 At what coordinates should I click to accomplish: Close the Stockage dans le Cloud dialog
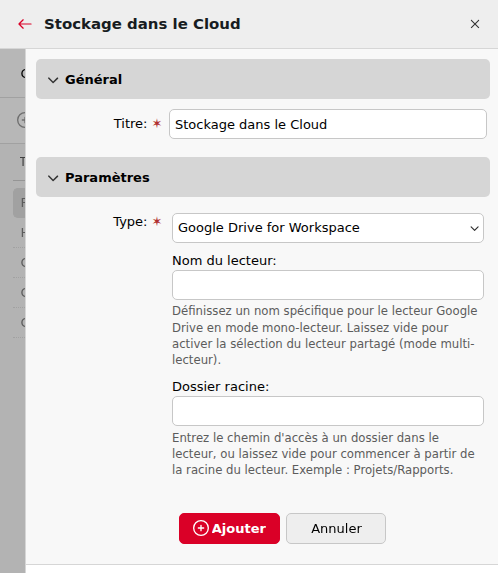click(x=475, y=24)
